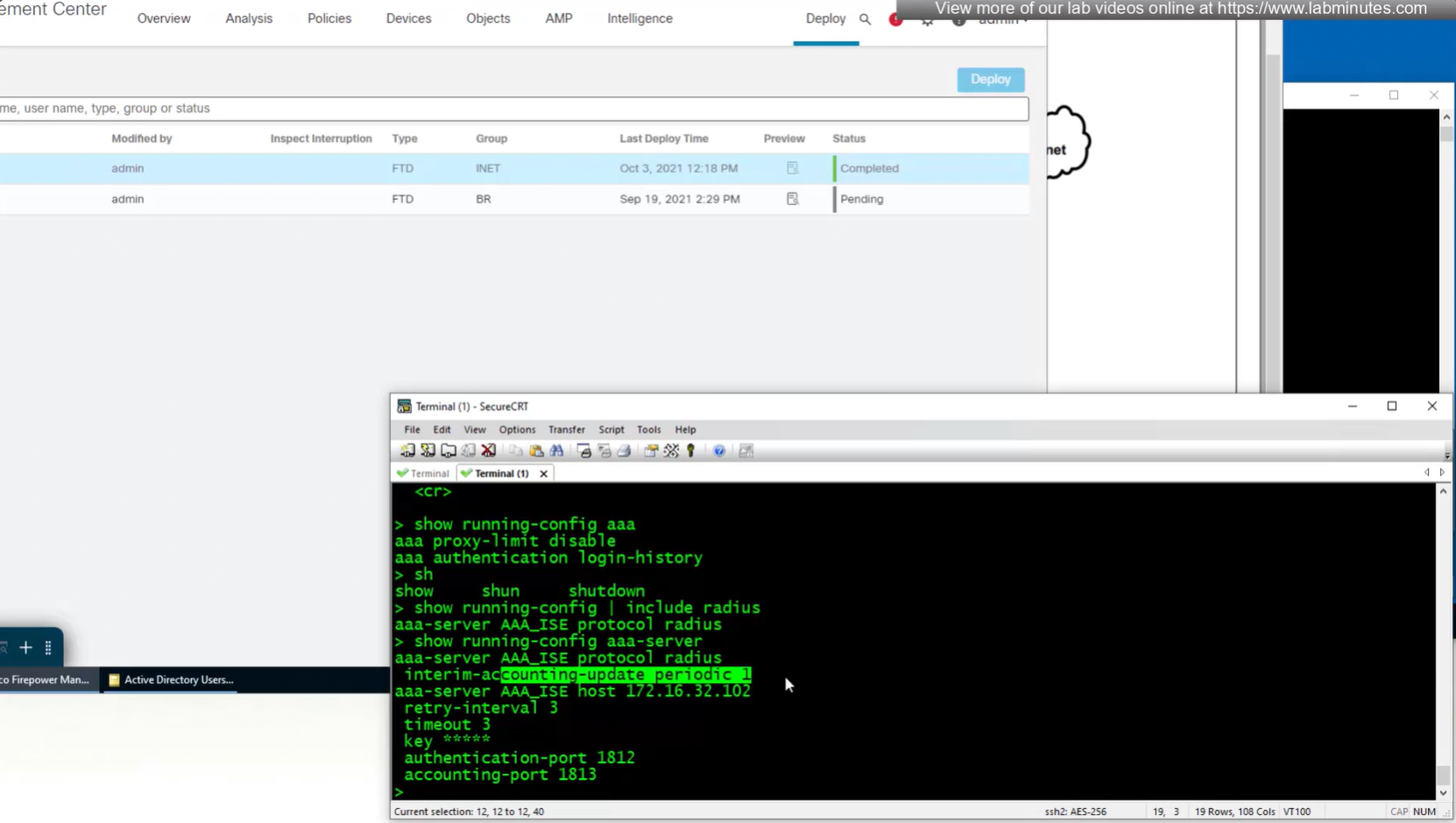Switch to the first Terminal tab
Viewport: 1456px width, 823px height.
click(x=424, y=473)
